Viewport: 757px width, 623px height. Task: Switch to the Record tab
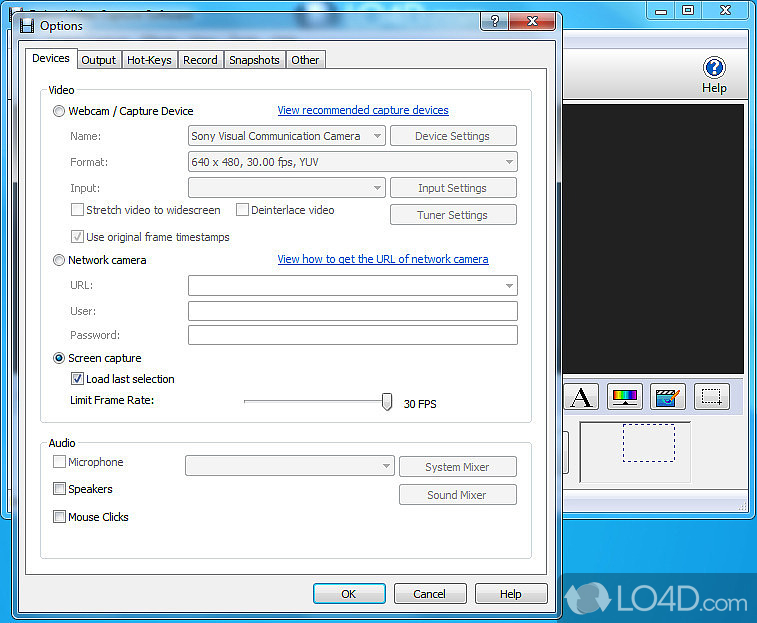click(x=200, y=60)
